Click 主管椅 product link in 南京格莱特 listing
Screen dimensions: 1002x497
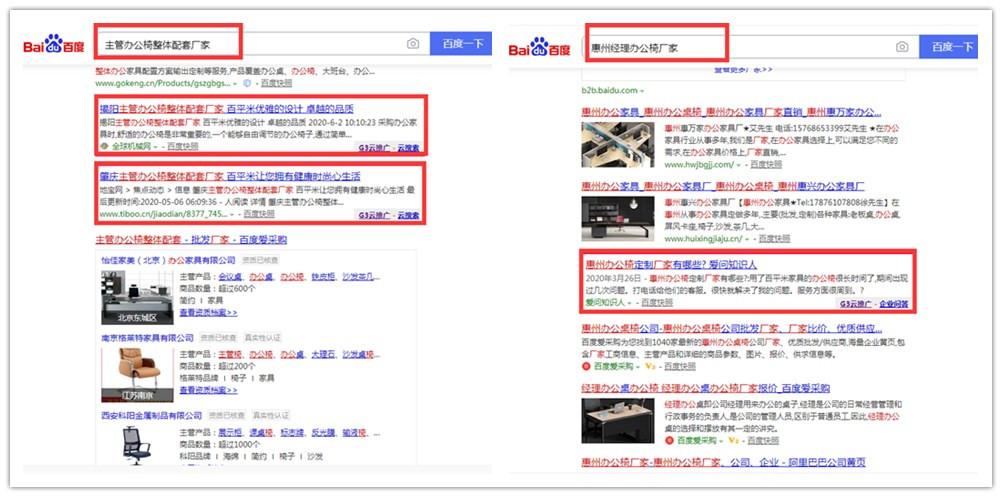pos(229,354)
